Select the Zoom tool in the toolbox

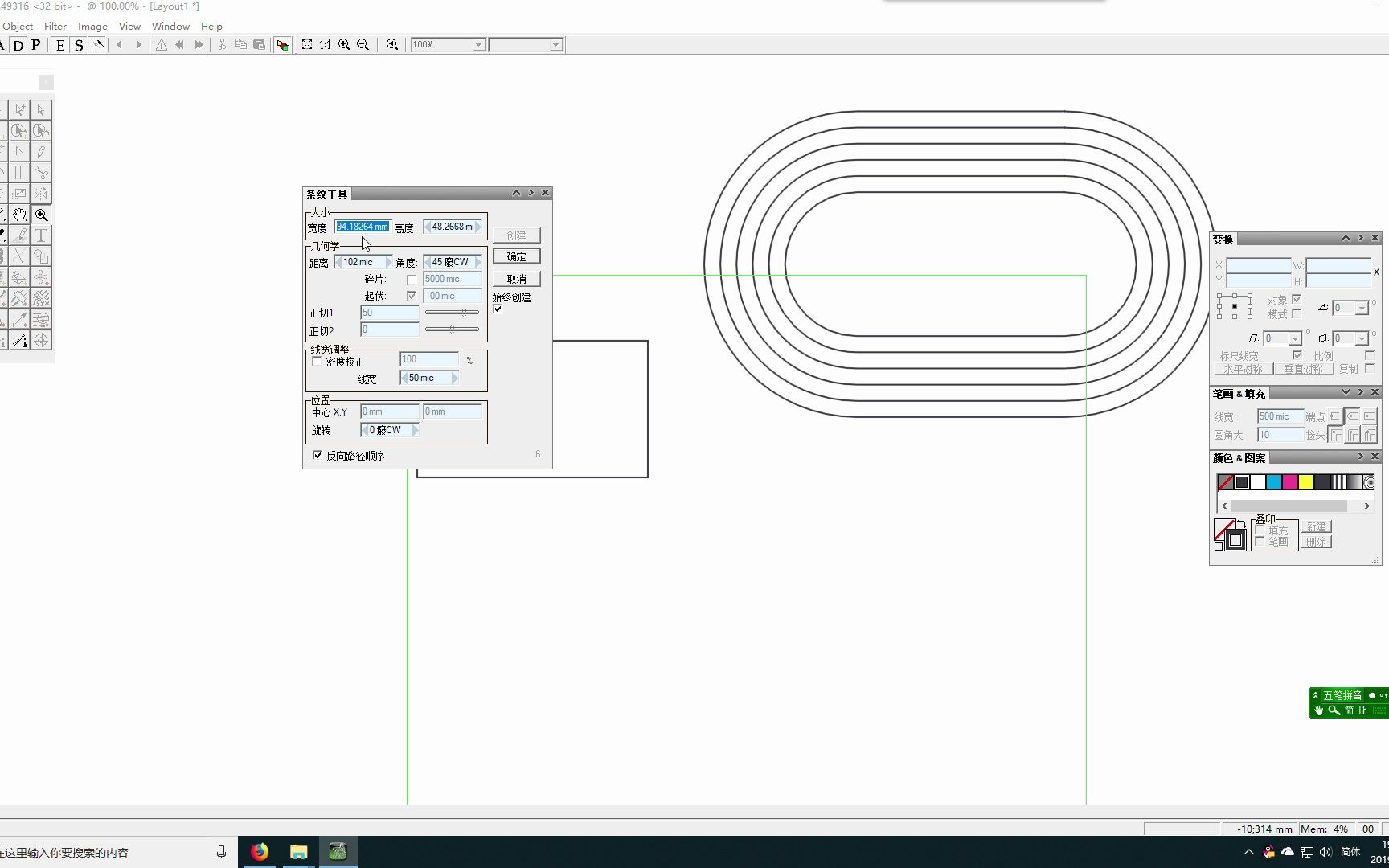point(41,215)
